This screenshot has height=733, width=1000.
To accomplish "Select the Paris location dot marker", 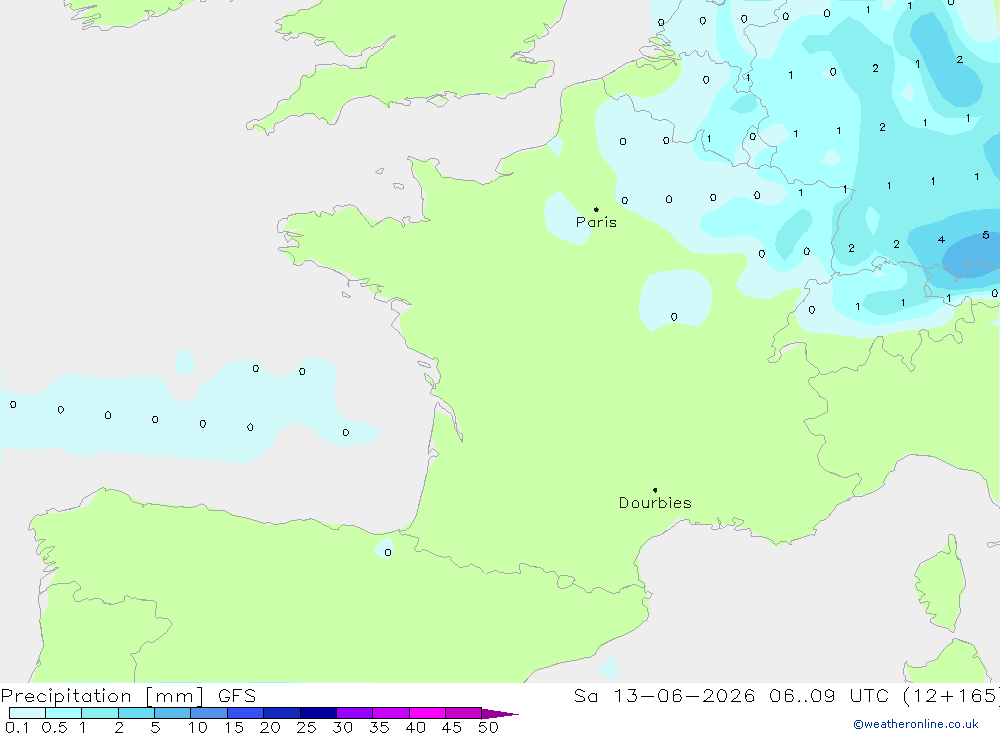I will (x=596, y=209).
